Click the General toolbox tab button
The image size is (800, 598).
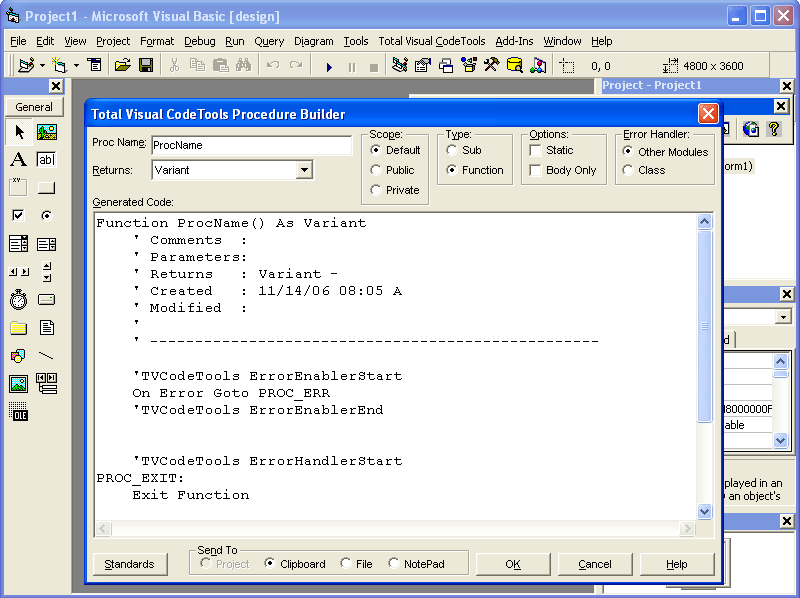pos(34,107)
